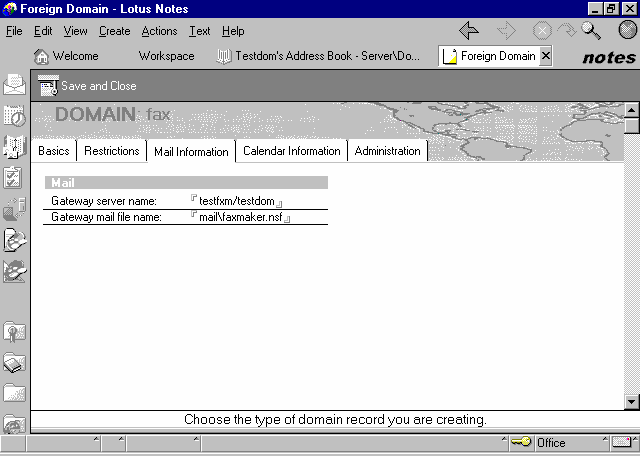Click the mail envelope icon in status bar

click(x=622, y=442)
